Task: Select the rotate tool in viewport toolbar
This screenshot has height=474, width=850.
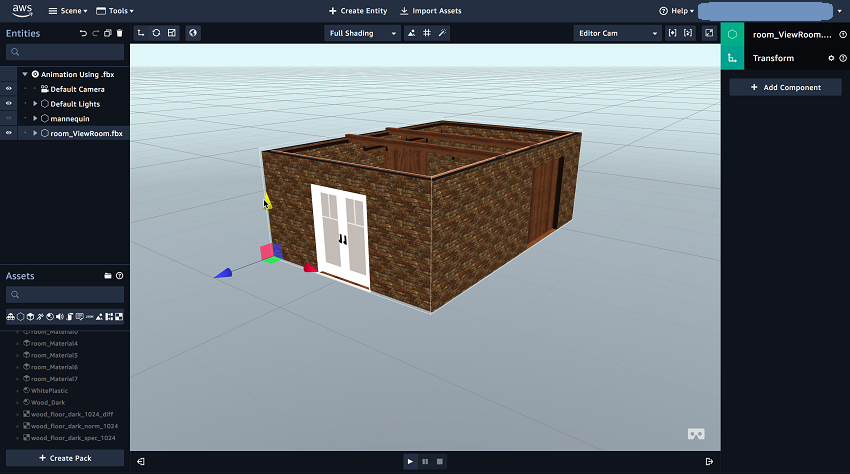Action: pyautogui.click(x=156, y=33)
